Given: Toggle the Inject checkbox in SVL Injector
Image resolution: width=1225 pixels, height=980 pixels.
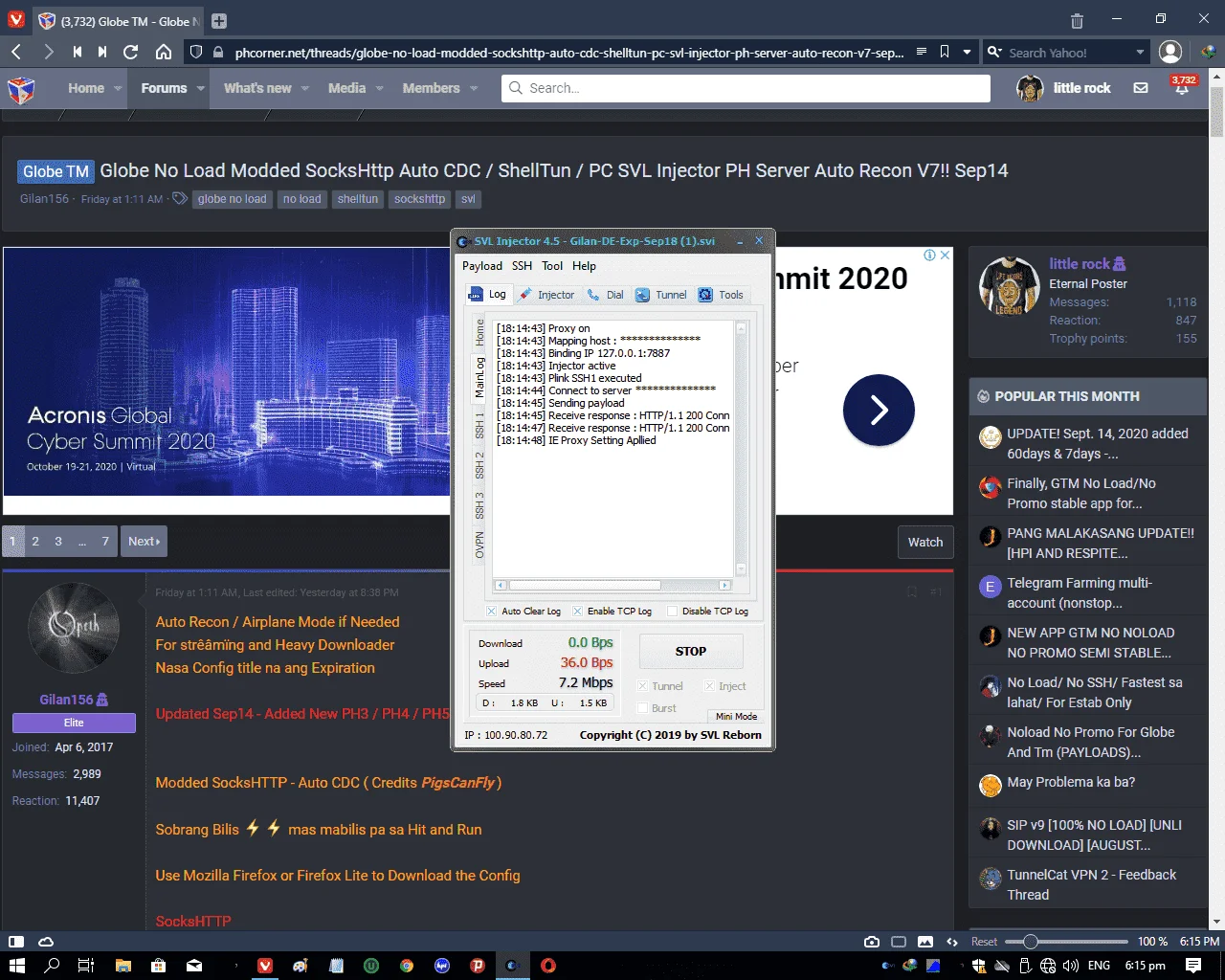Looking at the screenshot, I should click(x=709, y=686).
